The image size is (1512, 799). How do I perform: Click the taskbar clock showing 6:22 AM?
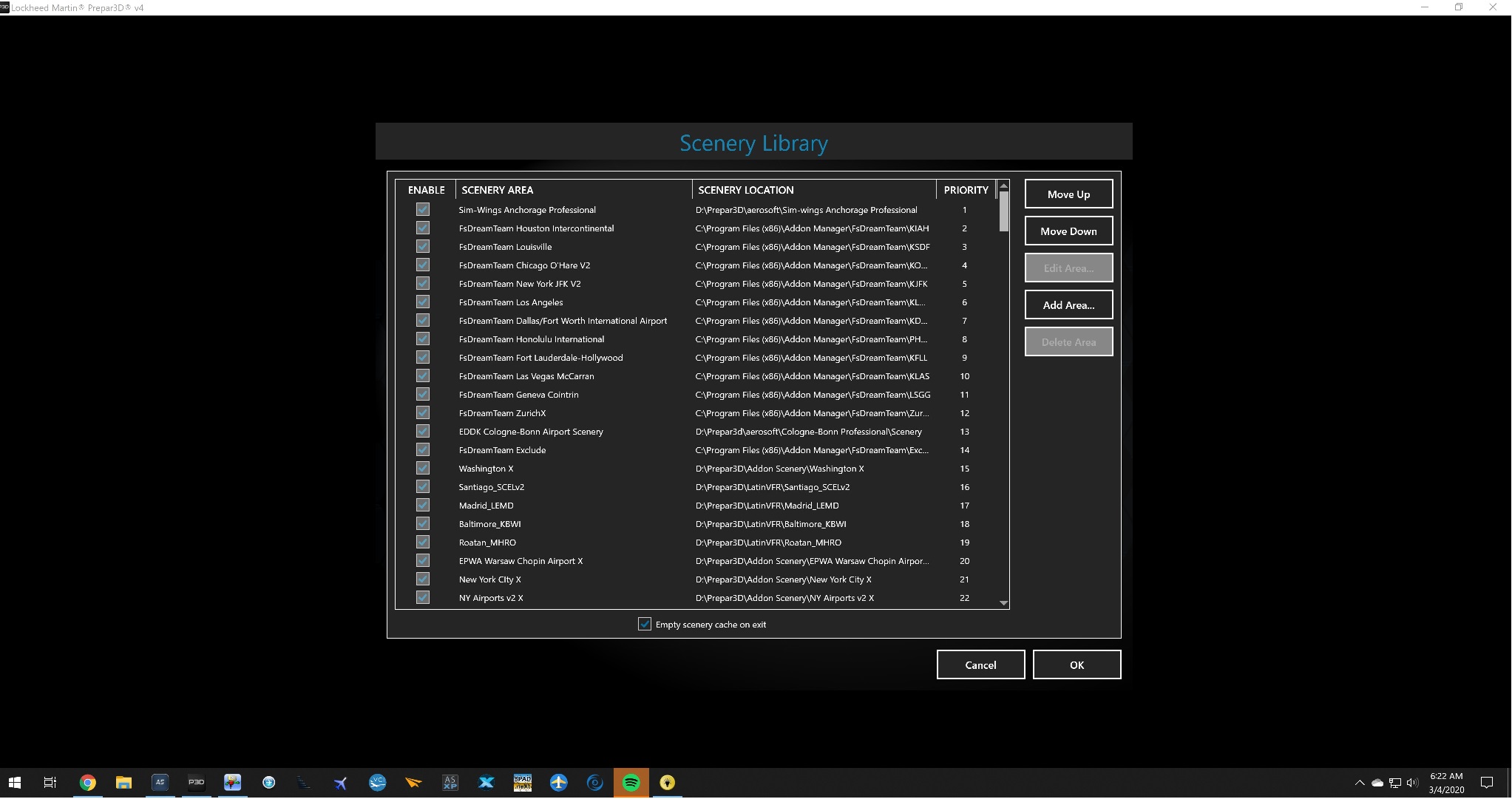(1446, 783)
